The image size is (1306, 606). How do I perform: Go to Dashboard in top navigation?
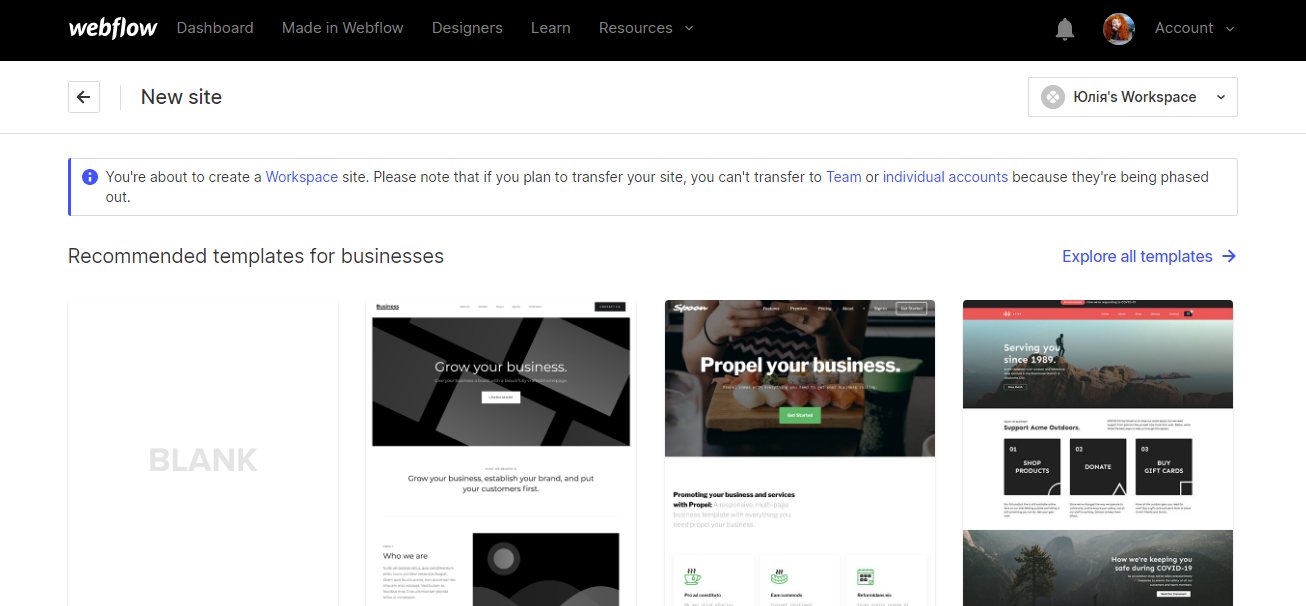click(x=215, y=28)
